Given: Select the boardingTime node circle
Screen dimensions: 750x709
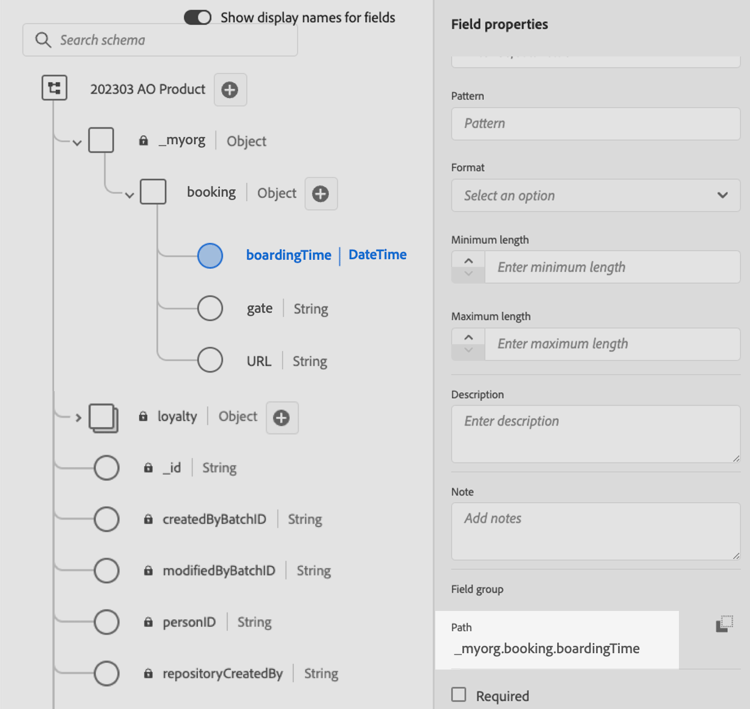Looking at the screenshot, I should click(x=210, y=255).
